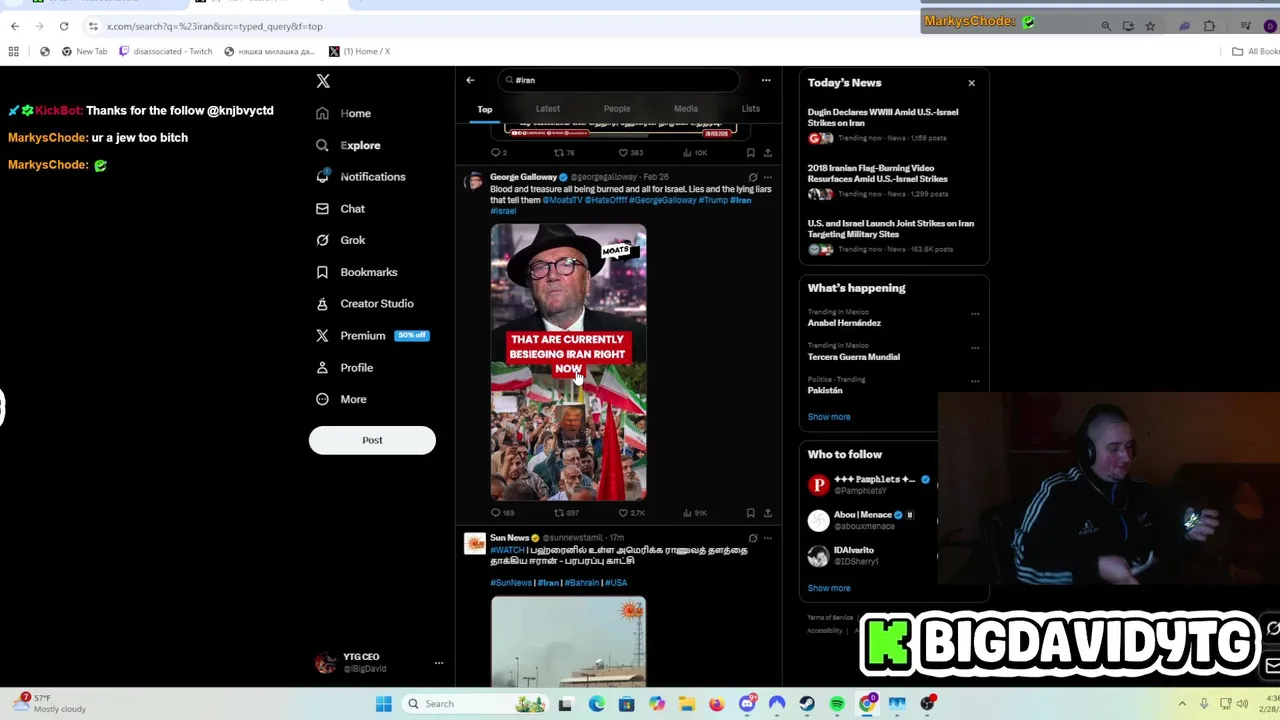The width and height of the screenshot is (1280, 720).
Task: Bookmark the post with 363 likes
Action: click(750, 152)
